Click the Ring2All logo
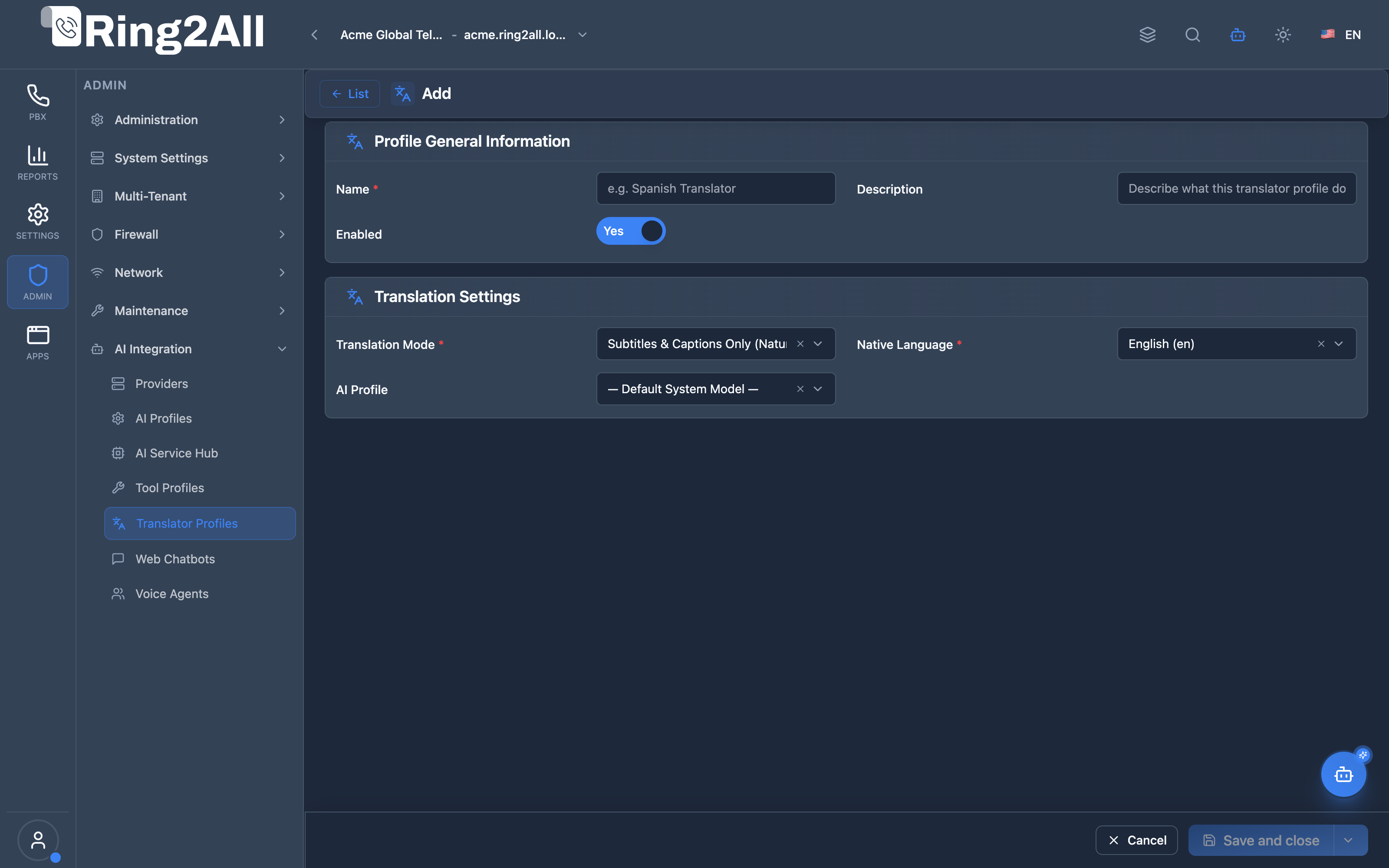The height and width of the screenshot is (868, 1389). (x=153, y=30)
